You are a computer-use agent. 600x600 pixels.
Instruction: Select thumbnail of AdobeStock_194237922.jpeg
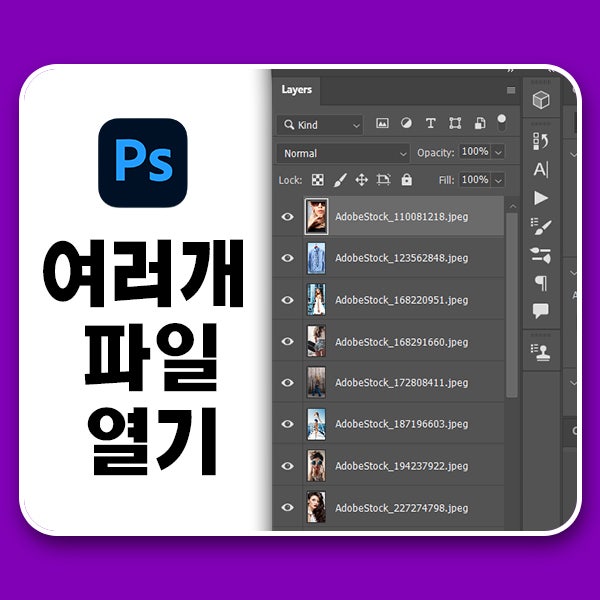click(316, 466)
